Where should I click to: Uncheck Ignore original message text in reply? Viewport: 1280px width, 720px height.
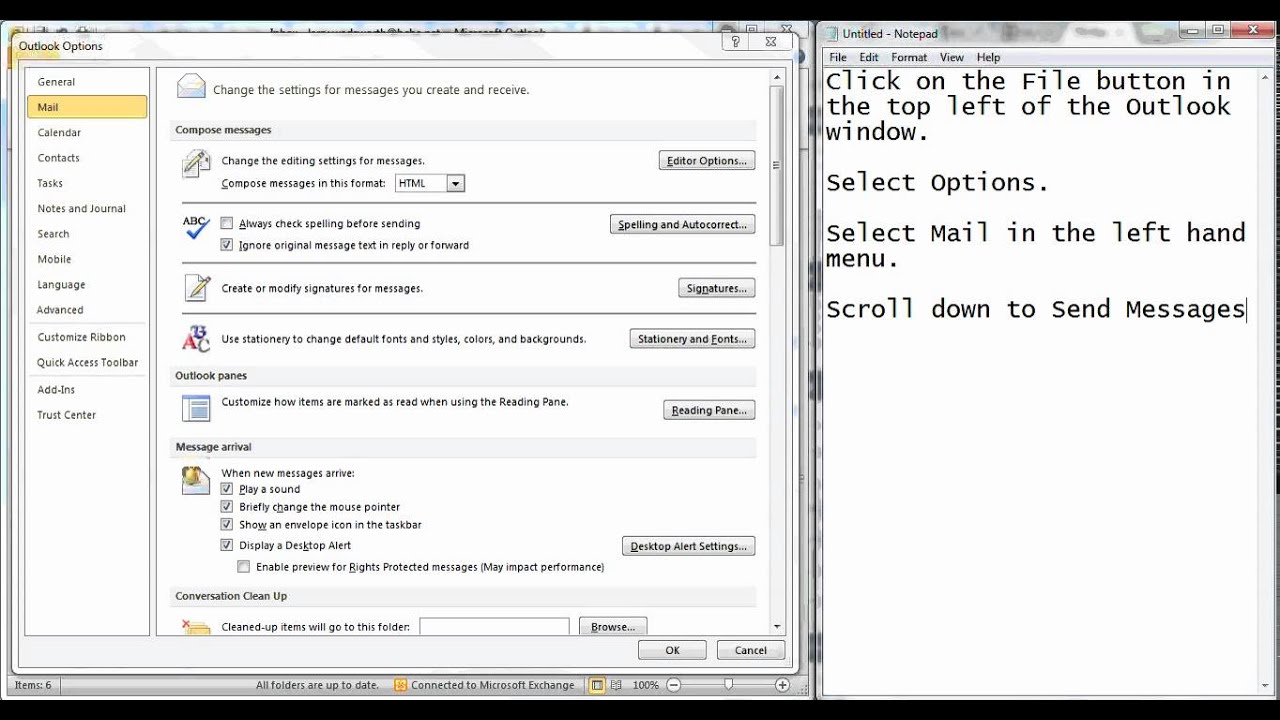click(x=227, y=245)
